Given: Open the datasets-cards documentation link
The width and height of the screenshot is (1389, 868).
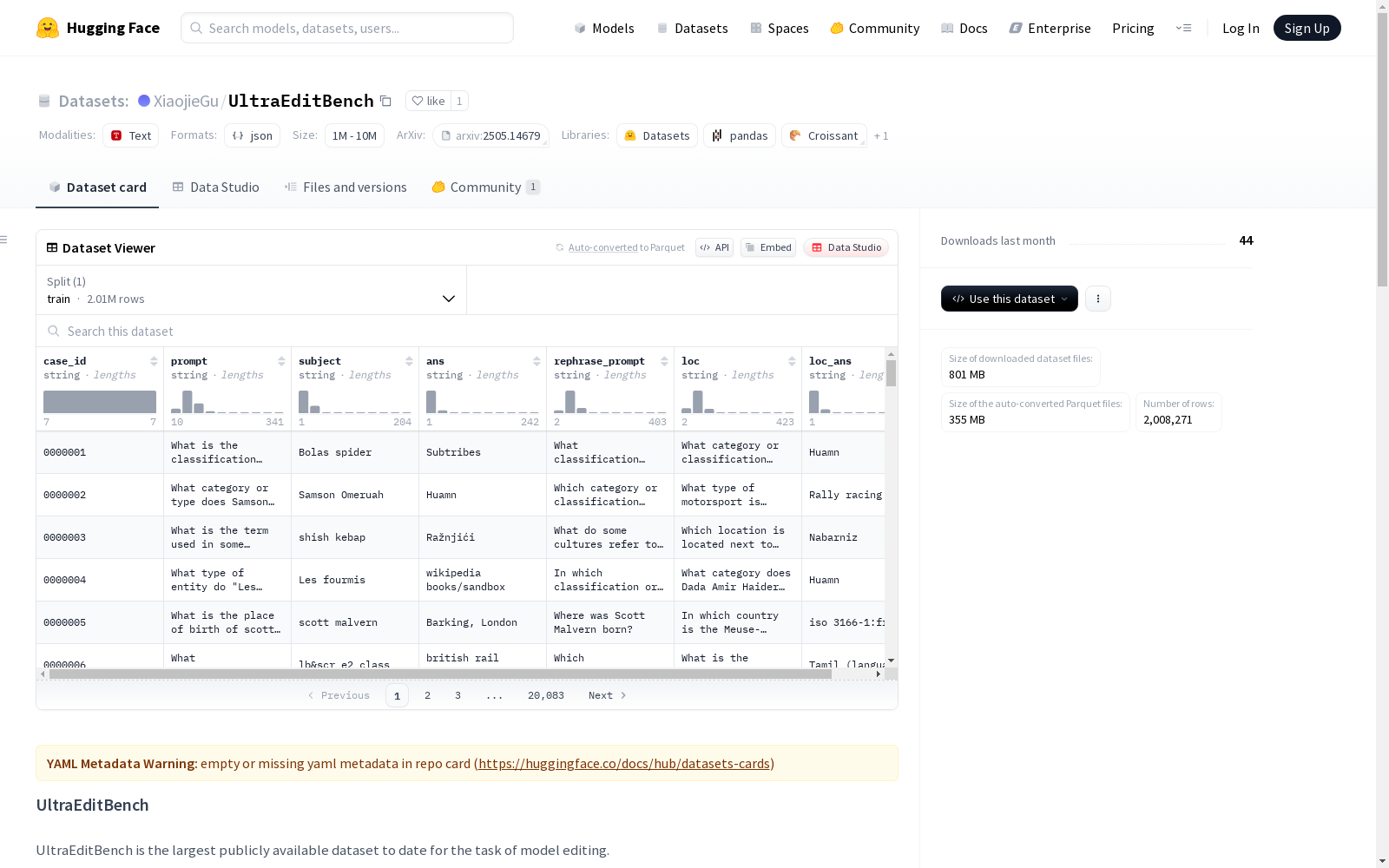Looking at the screenshot, I should [x=624, y=764].
